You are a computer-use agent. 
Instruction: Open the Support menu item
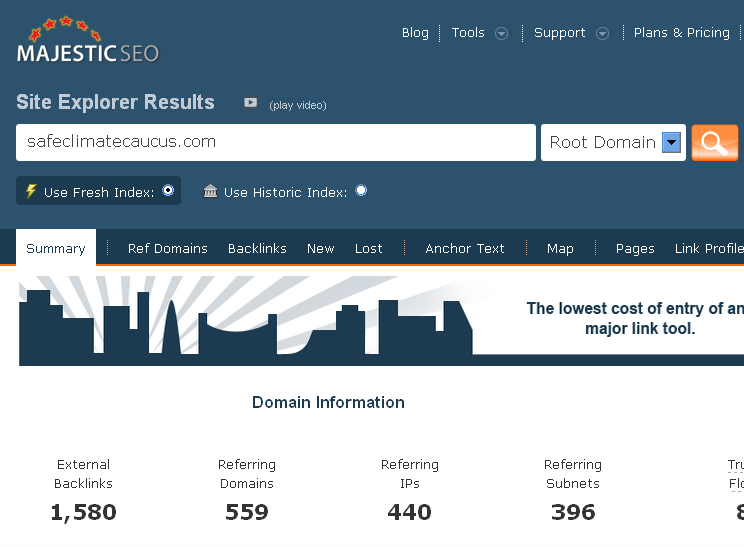pos(559,32)
